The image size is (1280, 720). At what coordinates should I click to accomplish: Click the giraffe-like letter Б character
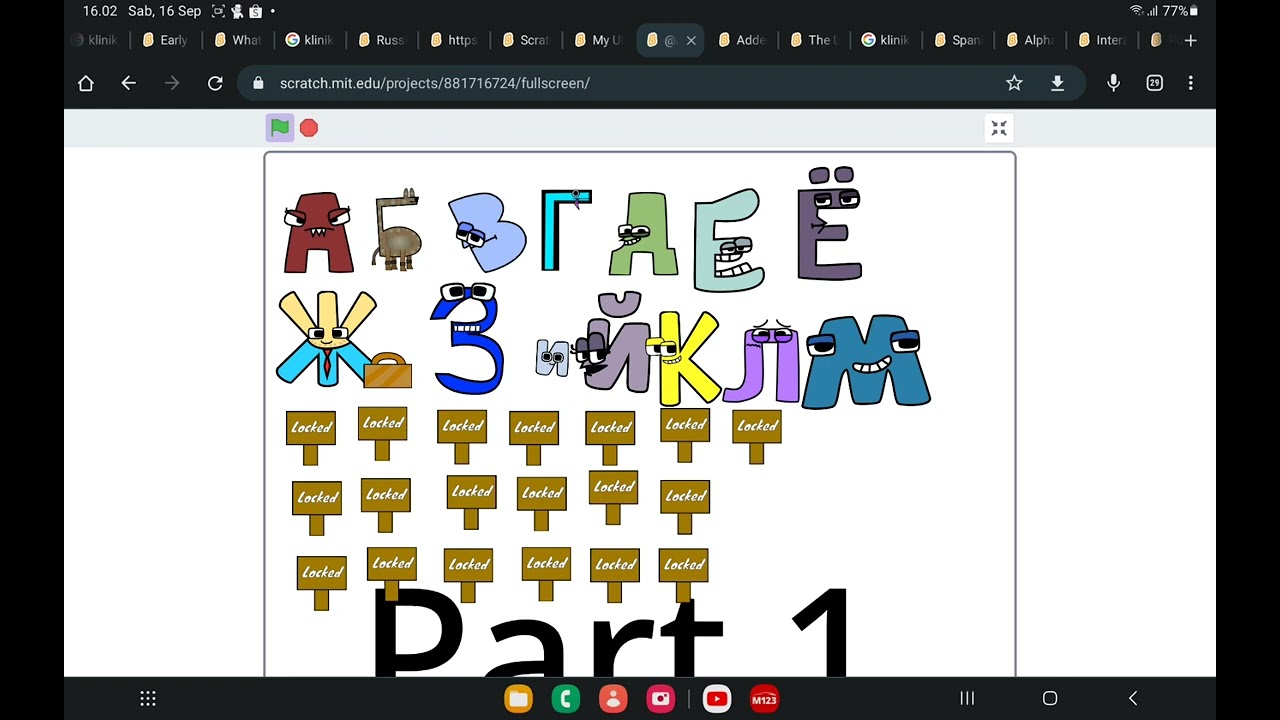pyautogui.click(x=396, y=230)
